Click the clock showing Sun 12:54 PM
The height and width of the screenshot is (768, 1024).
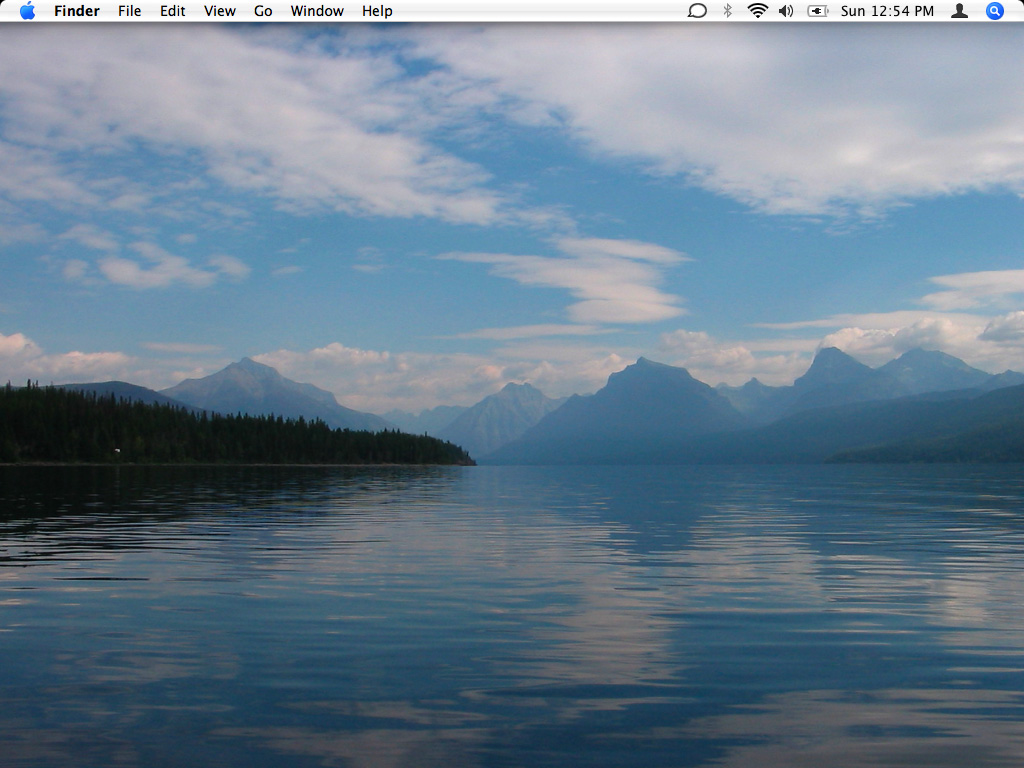[x=887, y=11]
